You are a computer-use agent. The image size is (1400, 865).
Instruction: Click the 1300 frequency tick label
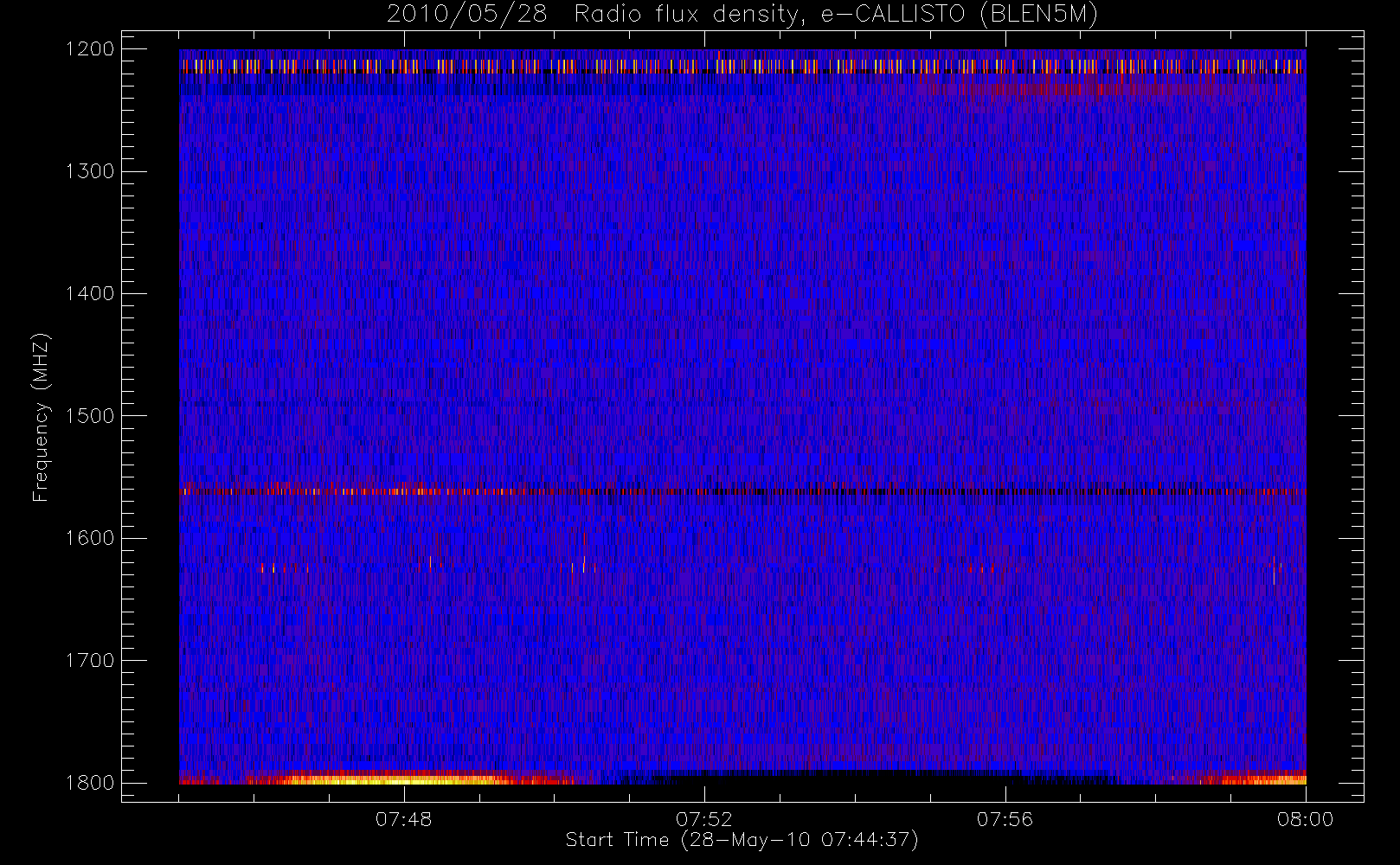90,171
